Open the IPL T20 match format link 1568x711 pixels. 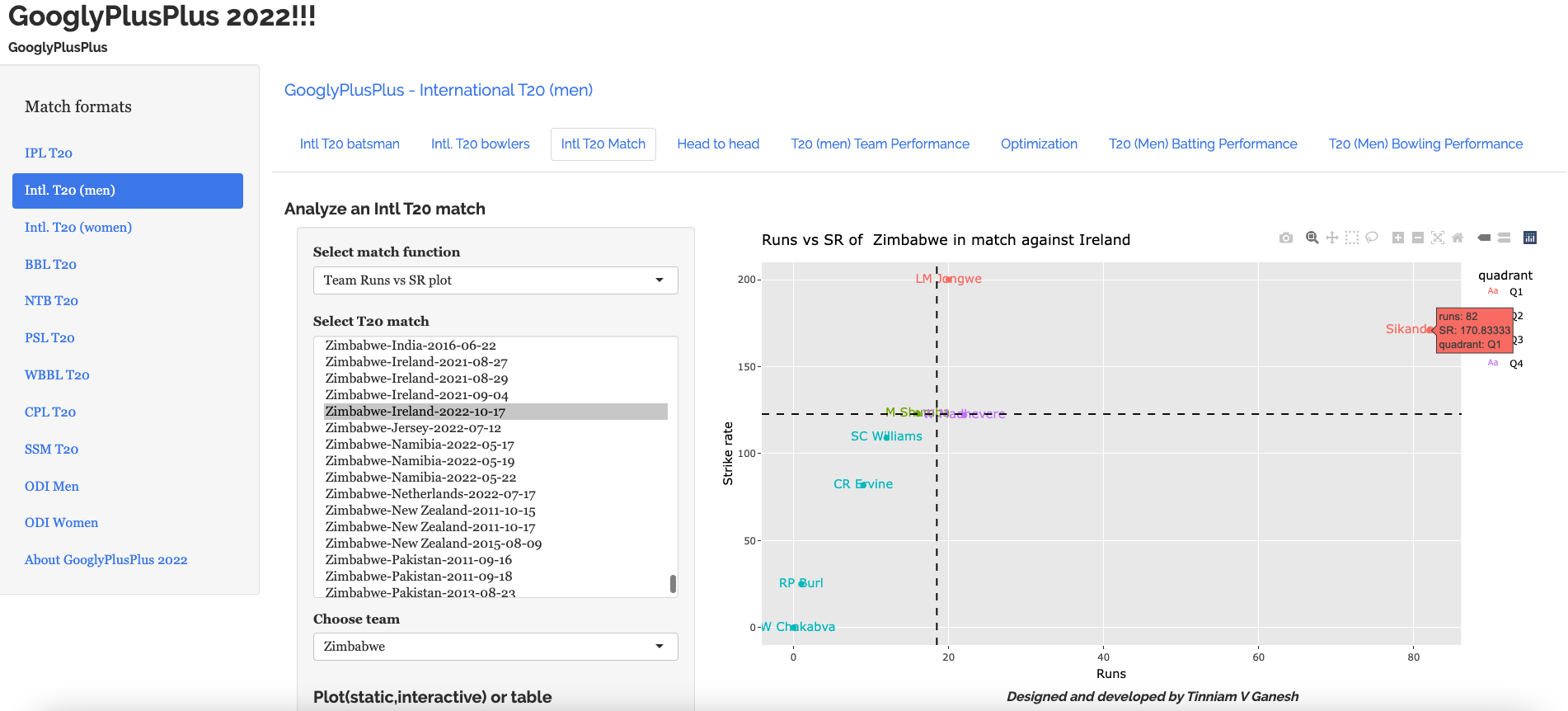click(x=49, y=153)
